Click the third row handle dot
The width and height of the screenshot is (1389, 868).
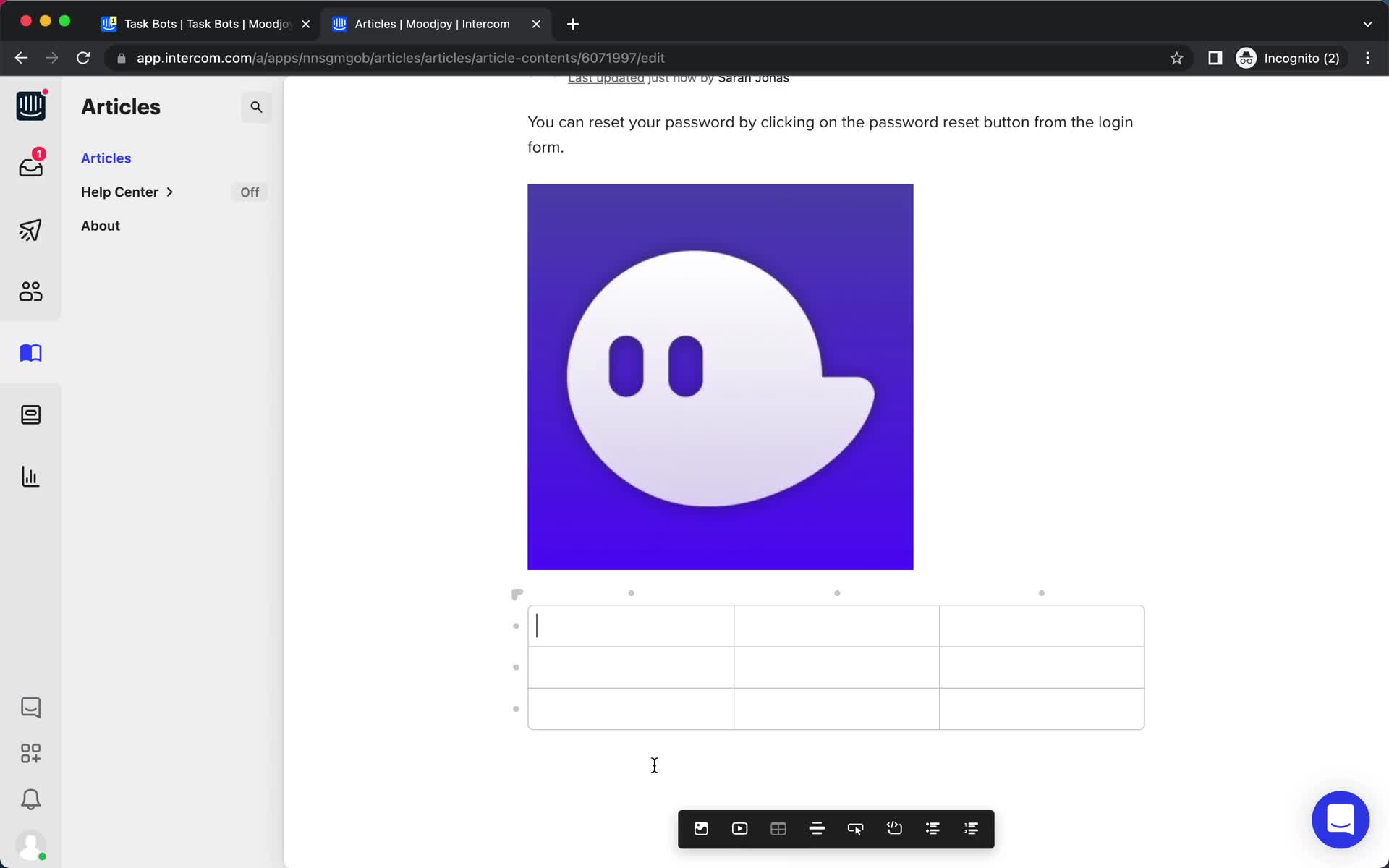coord(516,708)
